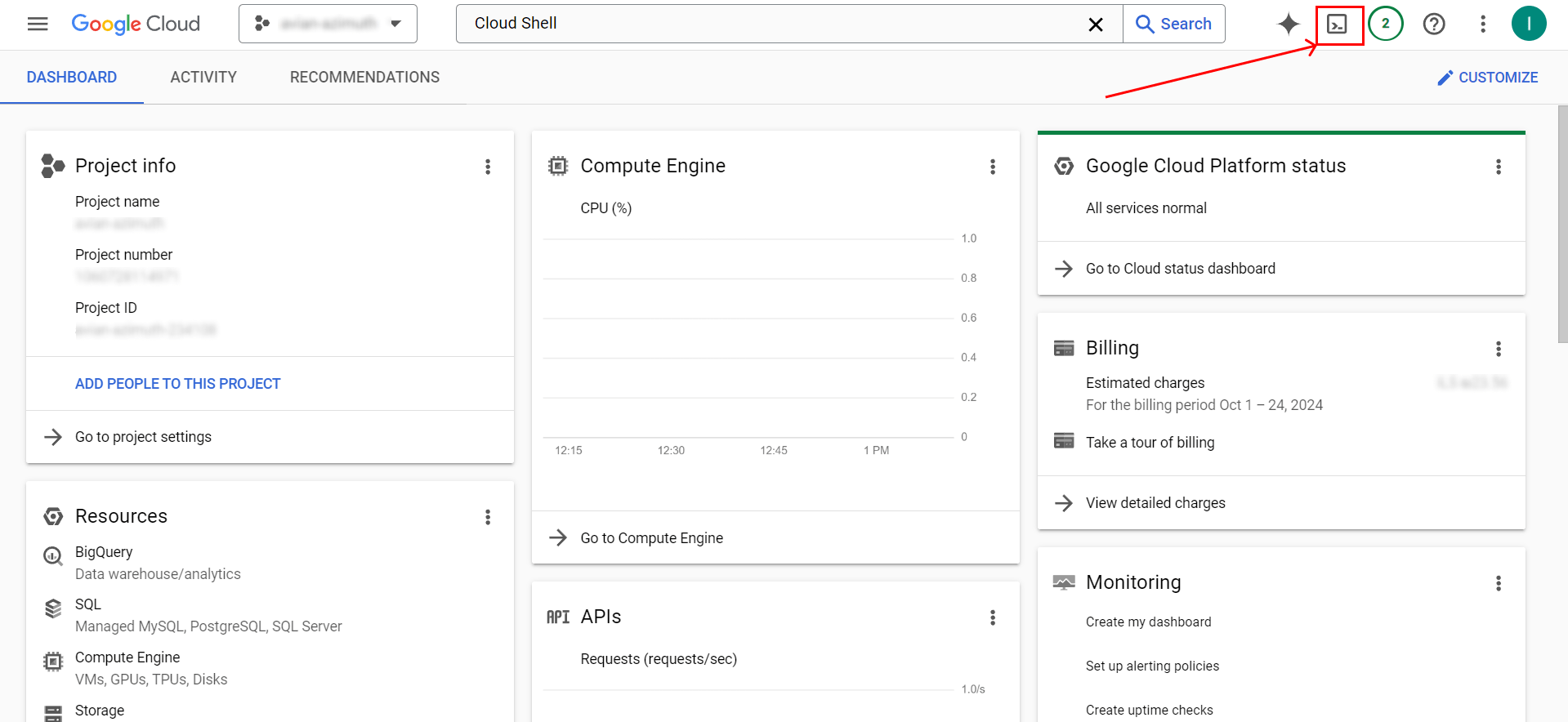The width and height of the screenshot is (1568, 722).
Task: Switch to the Activity tab
Action: [x=203, y=78]
